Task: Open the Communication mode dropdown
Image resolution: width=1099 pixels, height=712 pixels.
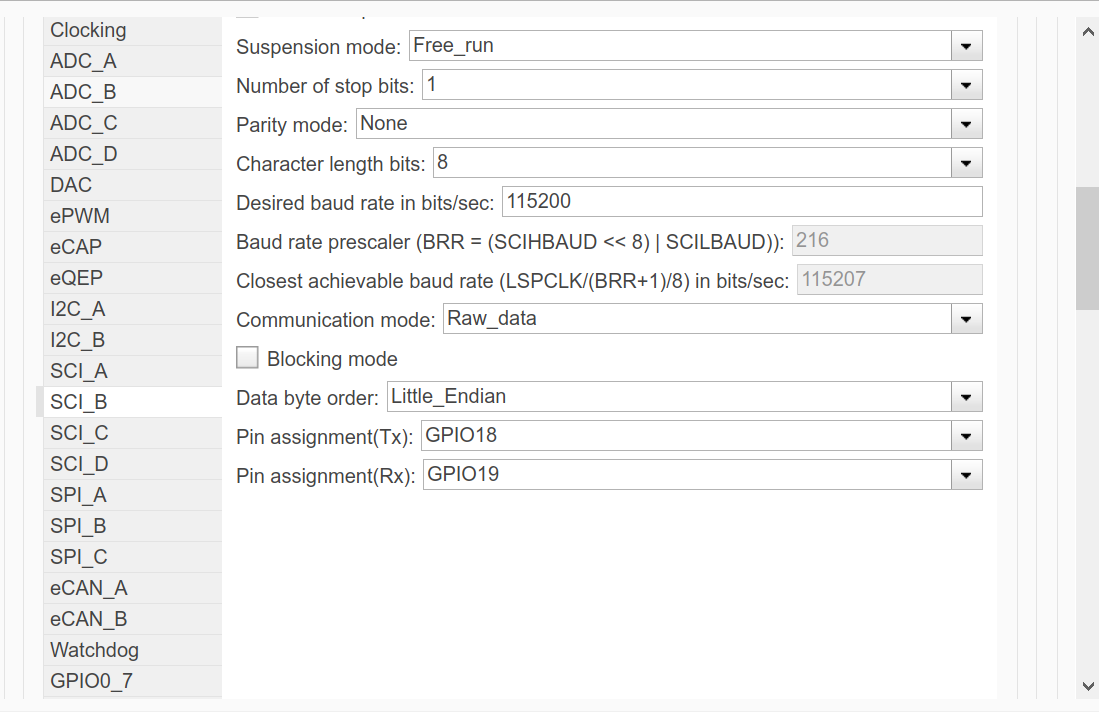Action: [966, 319]
